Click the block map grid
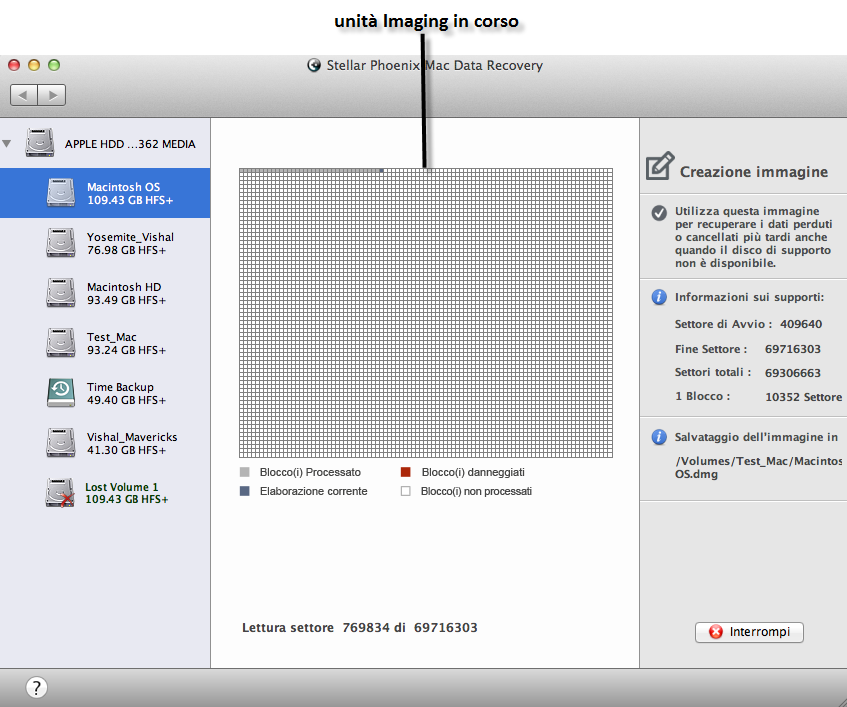Screen dimensions: 847x707 pos(426,313)
